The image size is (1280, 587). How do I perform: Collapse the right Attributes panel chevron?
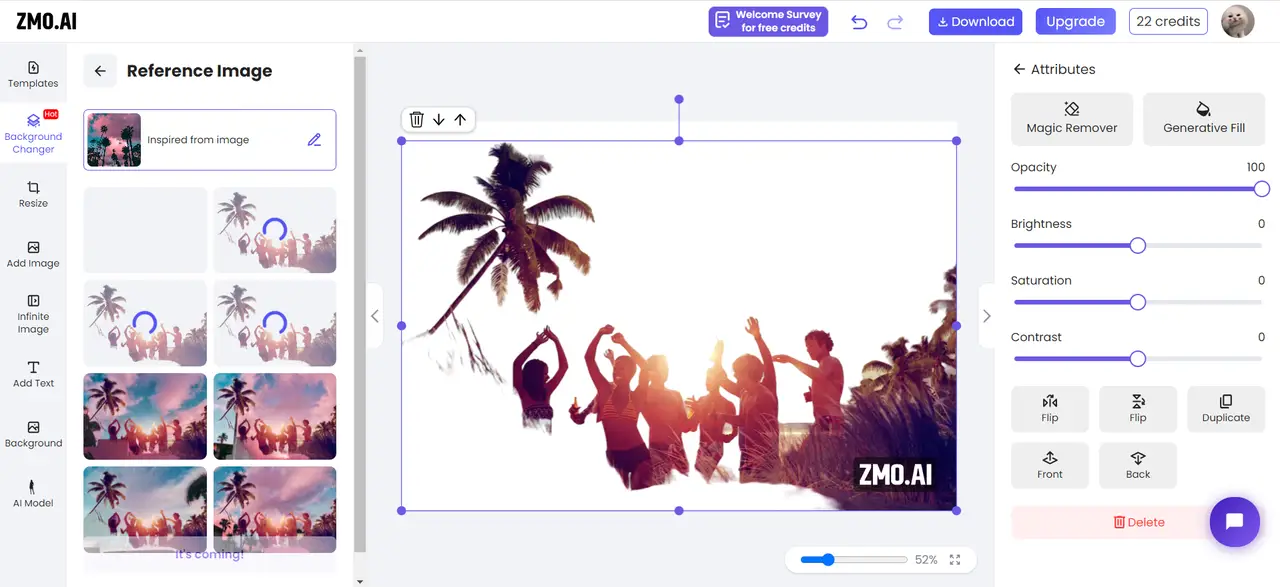[987, 316]
